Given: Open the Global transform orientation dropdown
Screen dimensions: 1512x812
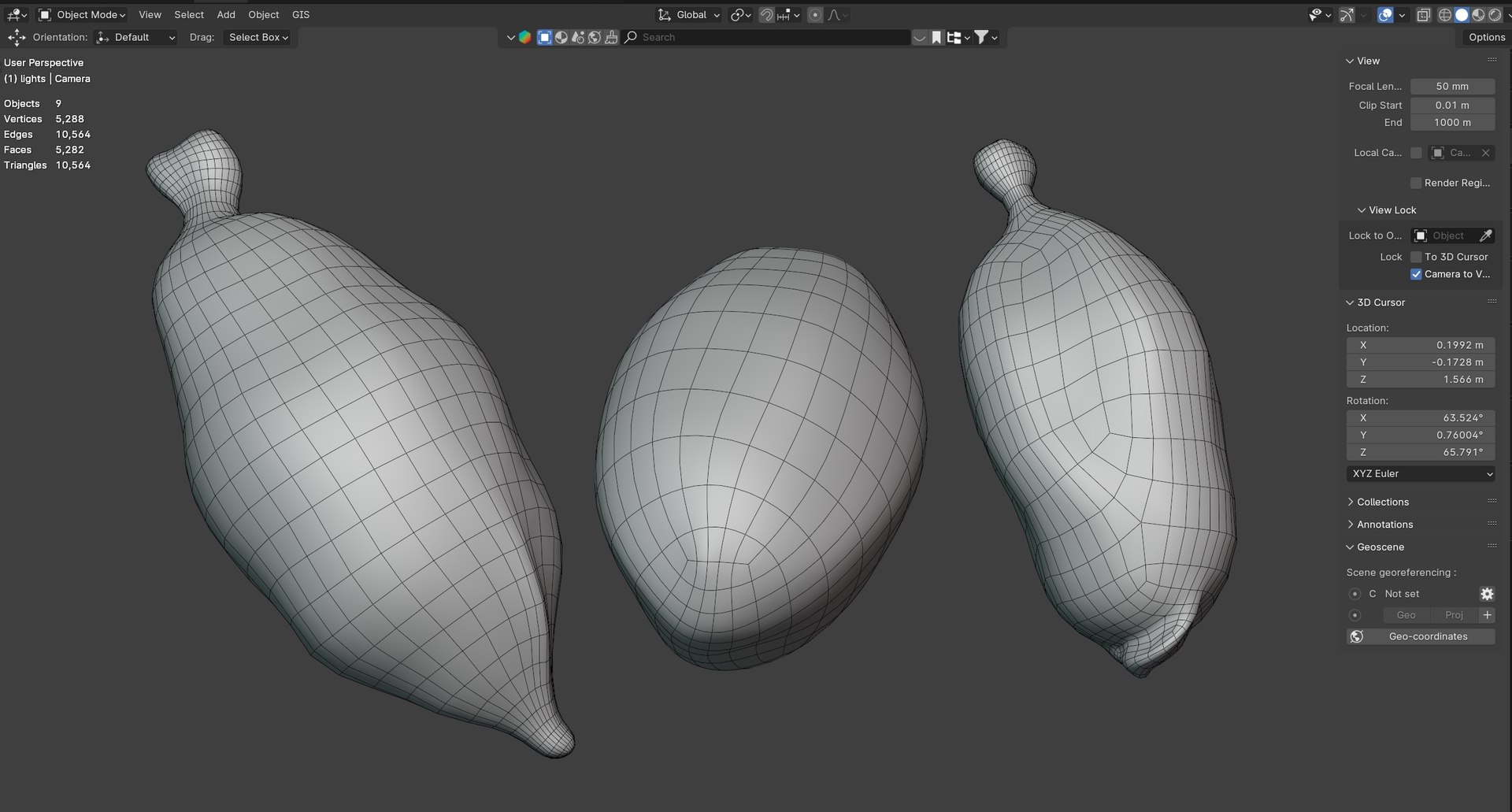Looking at the screenshot, I should (689, 15).
